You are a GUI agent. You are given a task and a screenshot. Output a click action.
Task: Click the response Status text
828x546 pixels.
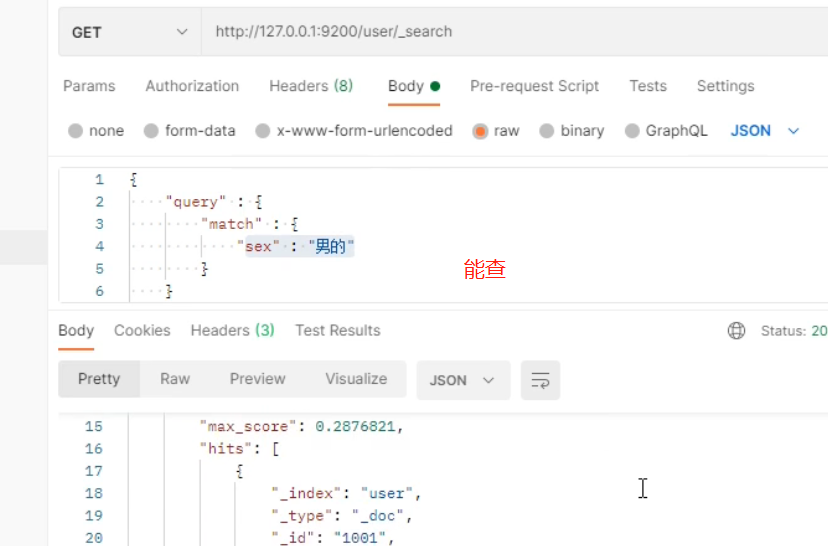(794, 331)
